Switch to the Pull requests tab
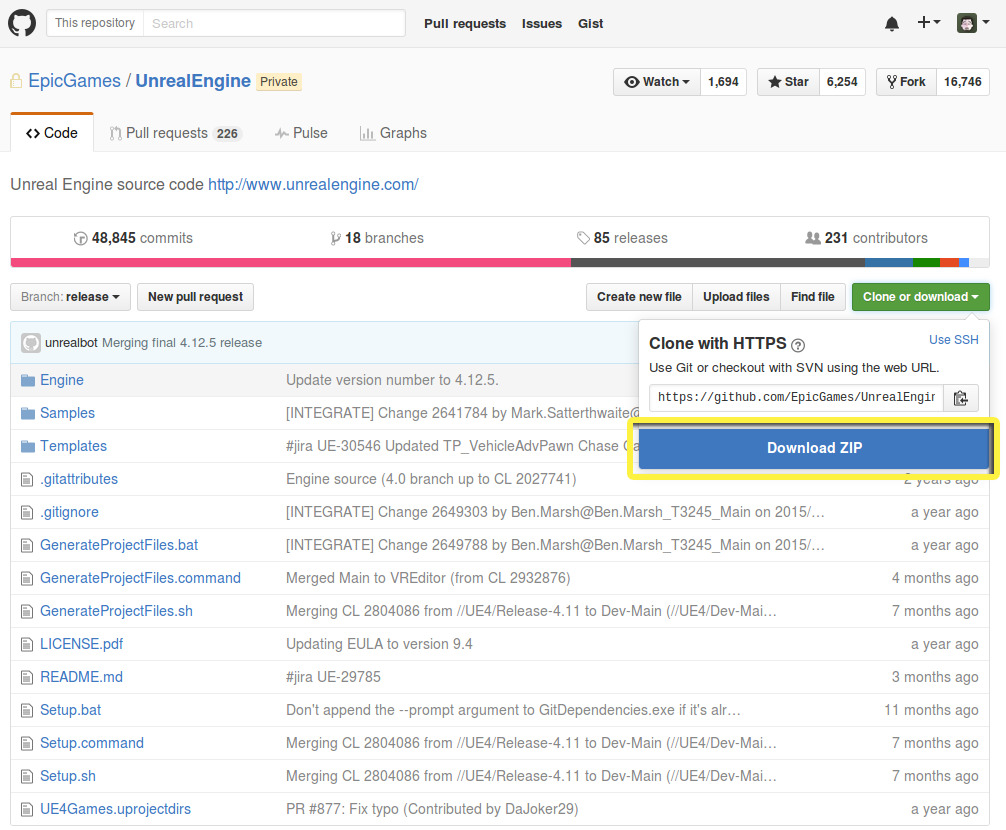Viewport: 1006px width, 830px height. [x=175, y=133]
